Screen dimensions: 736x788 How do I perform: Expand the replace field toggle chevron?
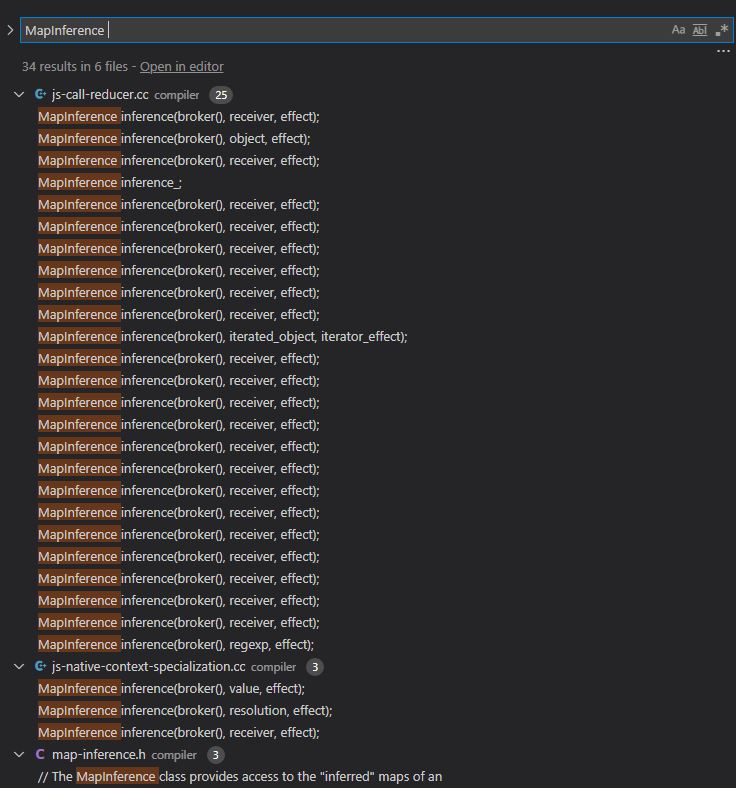click(10, 30)
